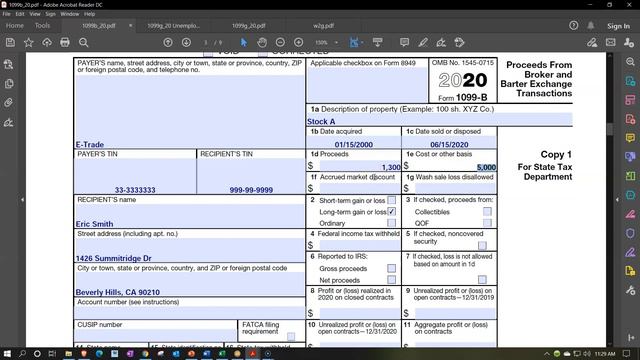Switch to the w2g.pdf tab
This screenshot has width=640, height=360.
pos(323,26)
